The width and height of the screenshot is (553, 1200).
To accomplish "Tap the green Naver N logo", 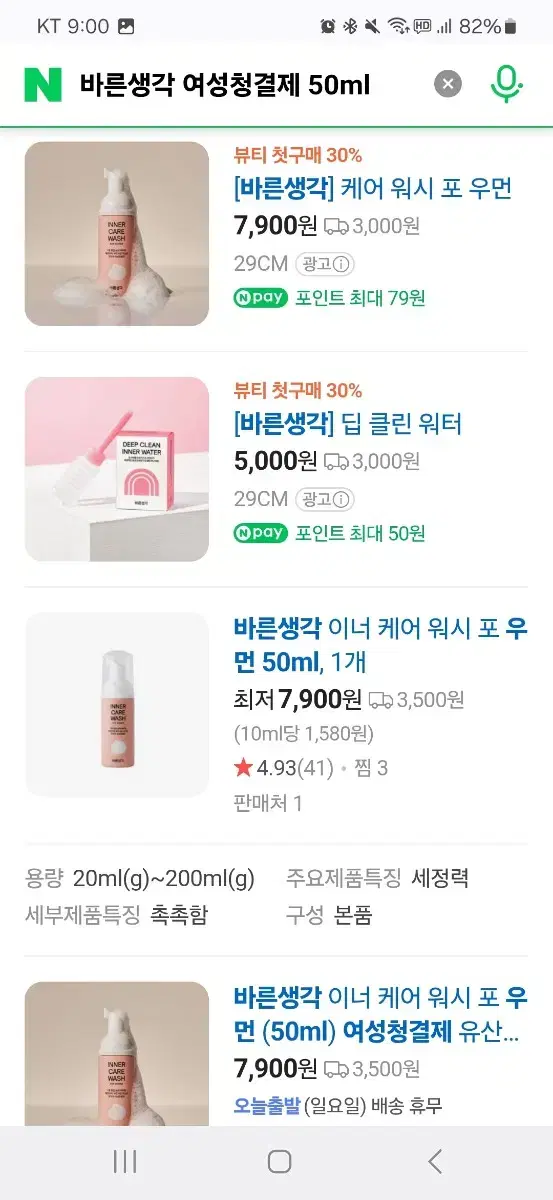I will click(43, 85).
